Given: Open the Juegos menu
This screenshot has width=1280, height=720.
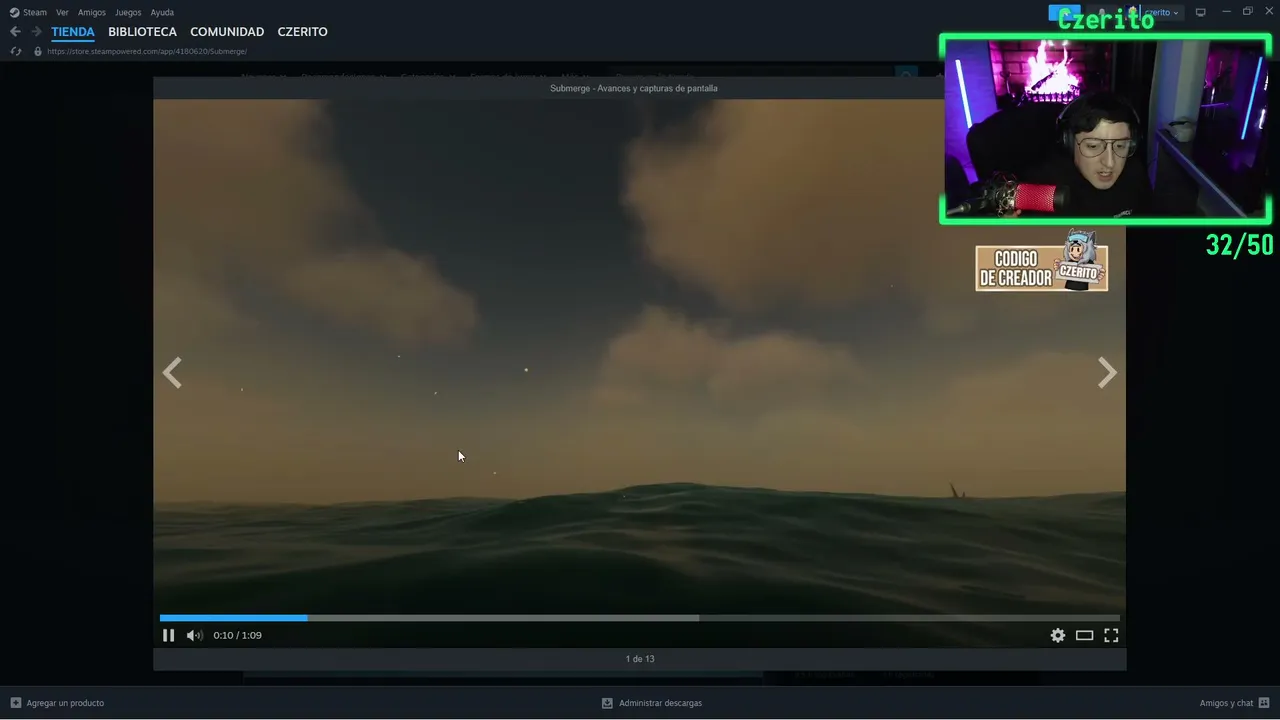Looking at the screenshot, I should point(128,12).
